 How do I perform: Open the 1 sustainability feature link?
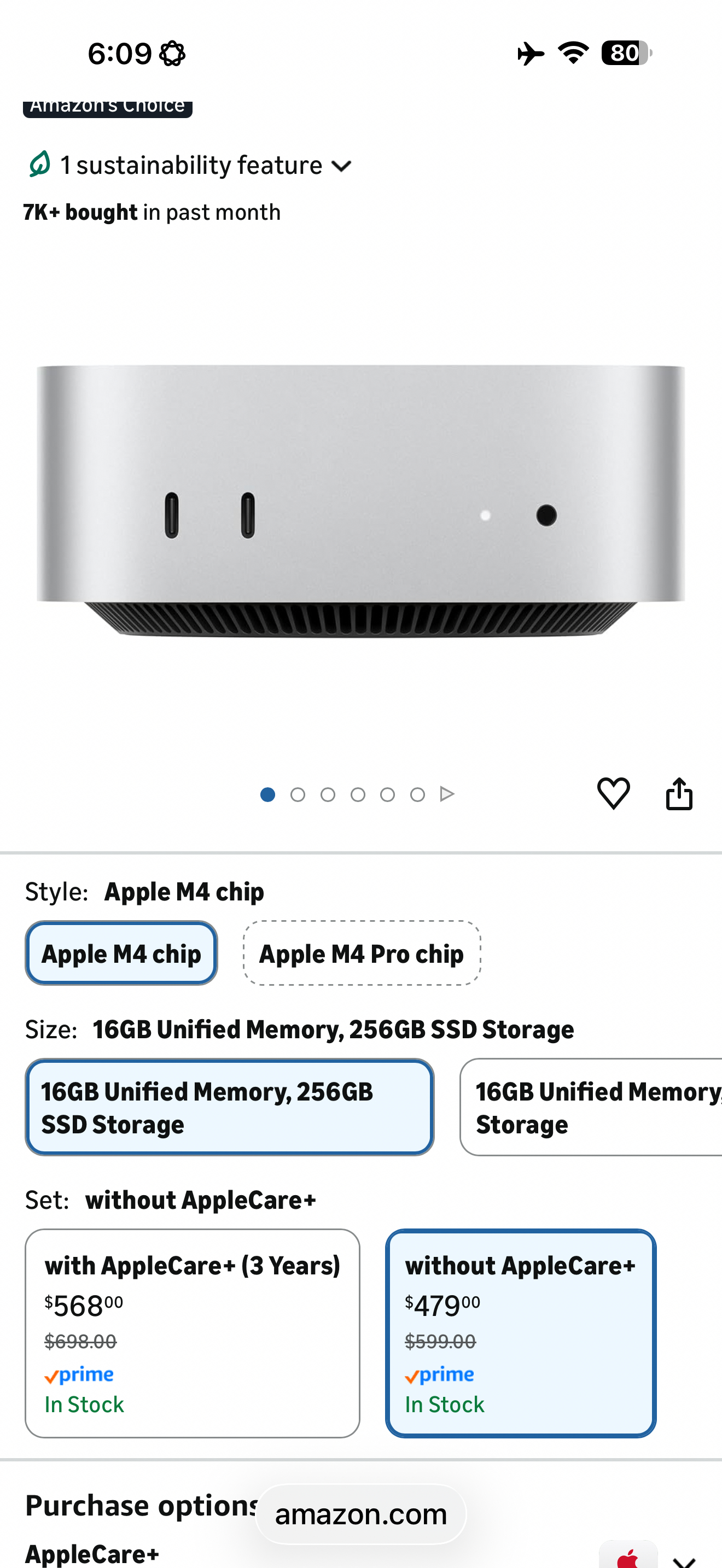pos(191,165)
